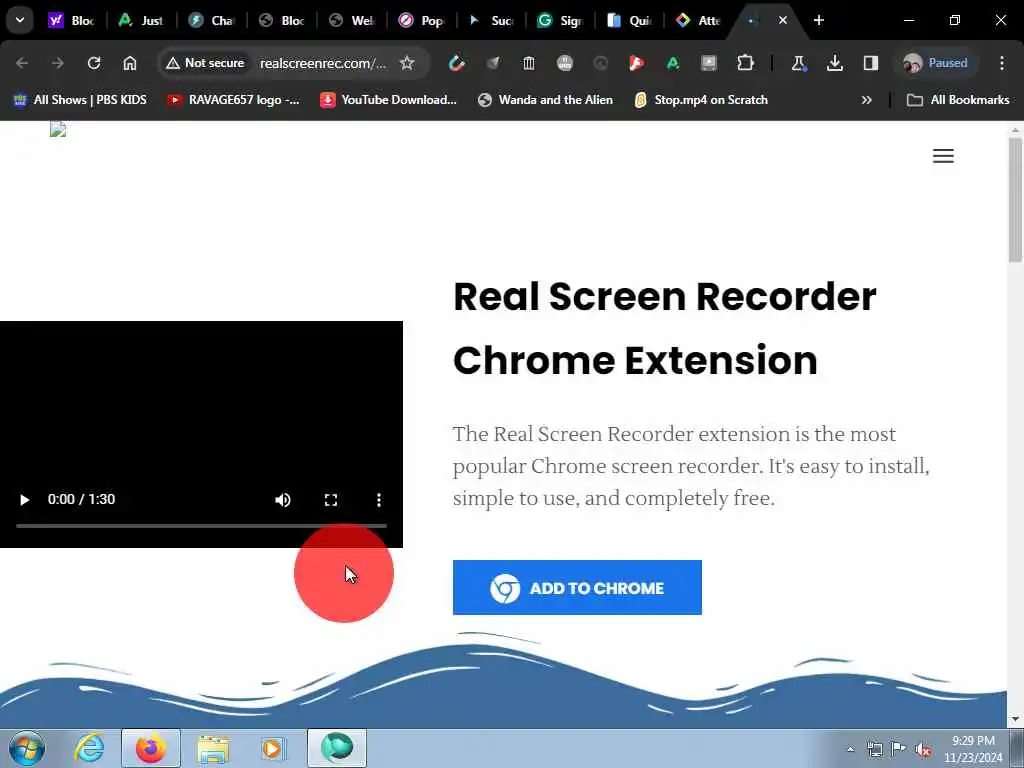This screenshot has width=1024, height=768.
Task: Show the browser downloads
Action: [835, 63]
